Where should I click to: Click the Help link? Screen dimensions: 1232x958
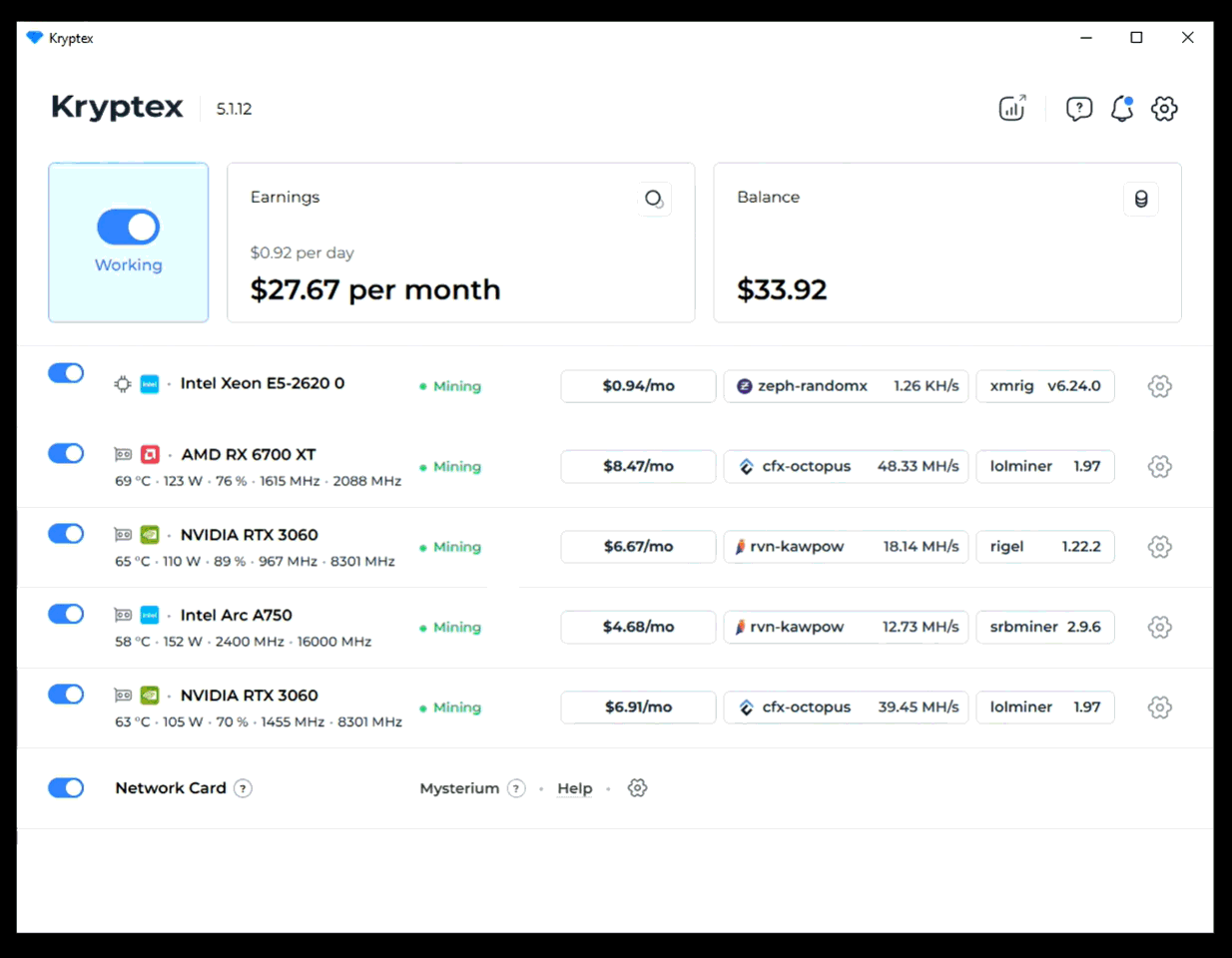574,788
